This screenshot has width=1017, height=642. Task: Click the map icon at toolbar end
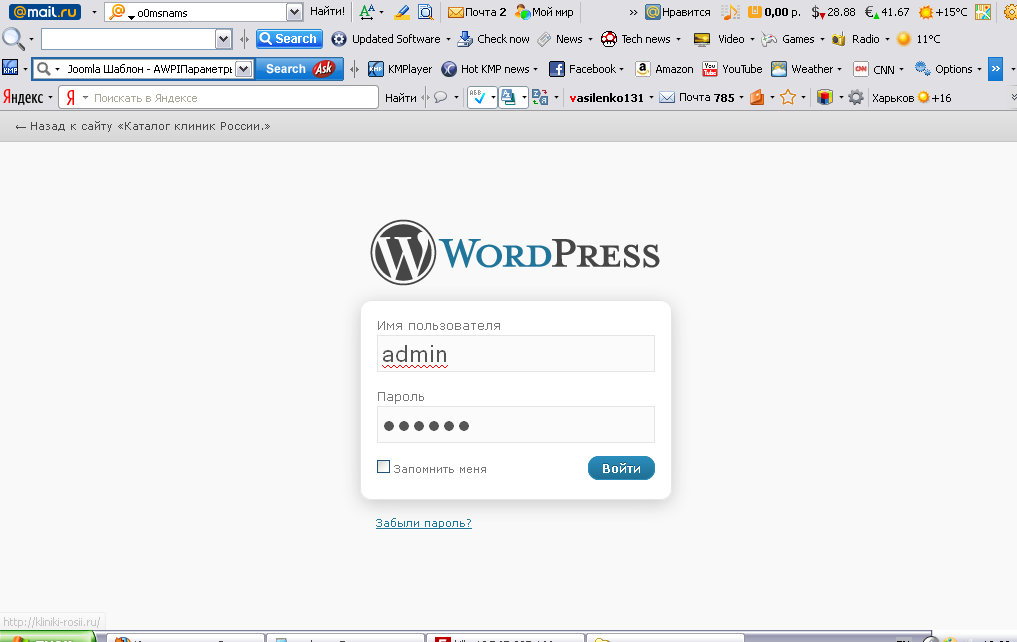click(x=983, y=12)
